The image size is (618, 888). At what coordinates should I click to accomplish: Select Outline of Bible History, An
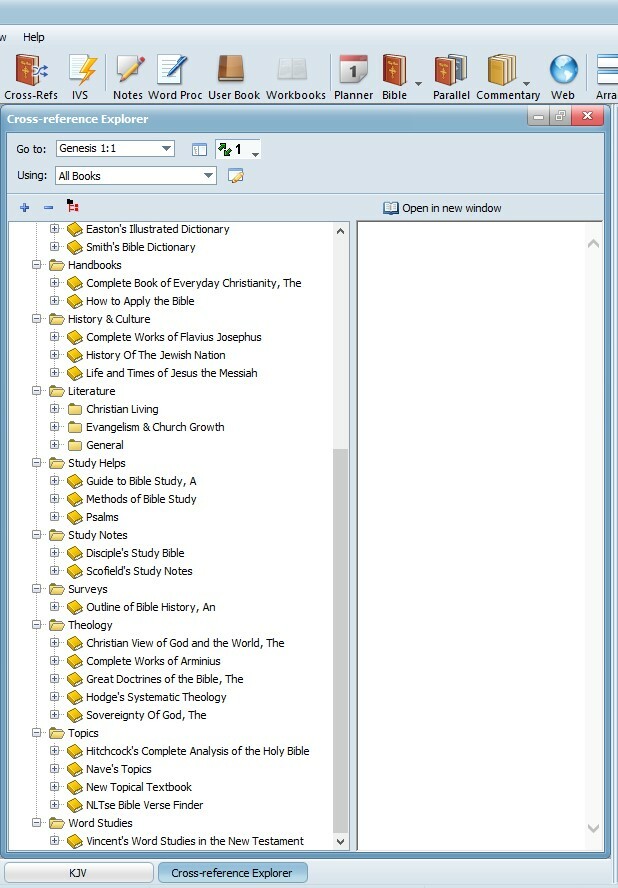click(151, 607)
